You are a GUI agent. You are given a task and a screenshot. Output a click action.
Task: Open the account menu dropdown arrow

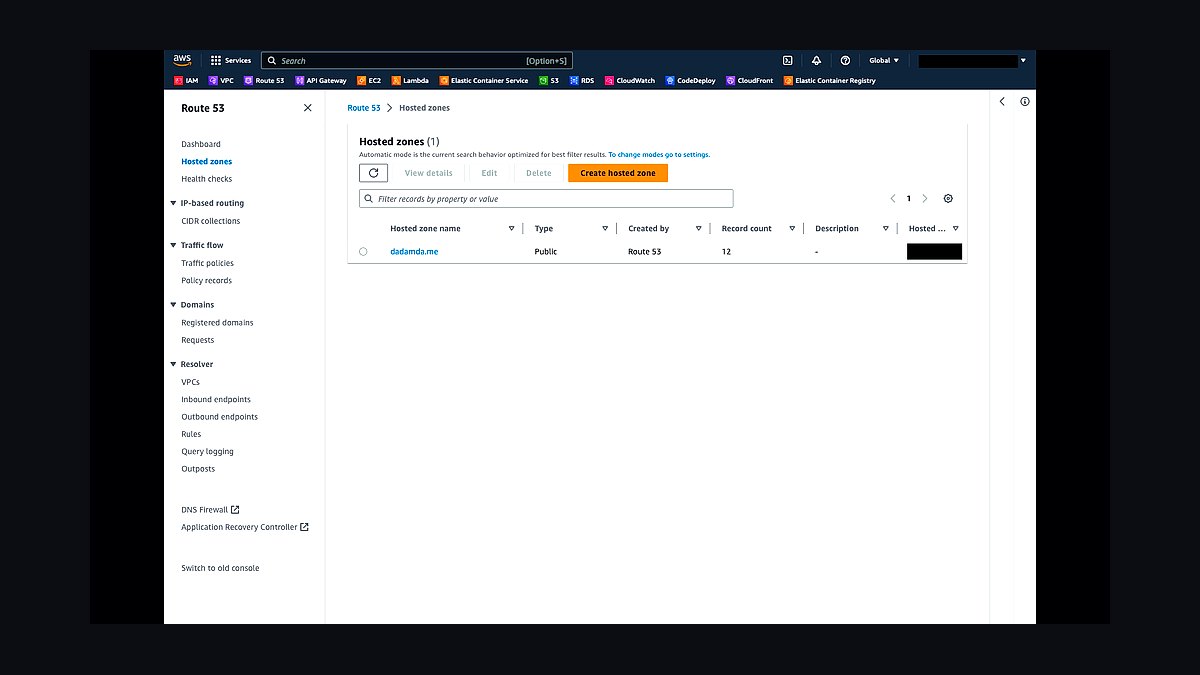[x=1023, y=61]
